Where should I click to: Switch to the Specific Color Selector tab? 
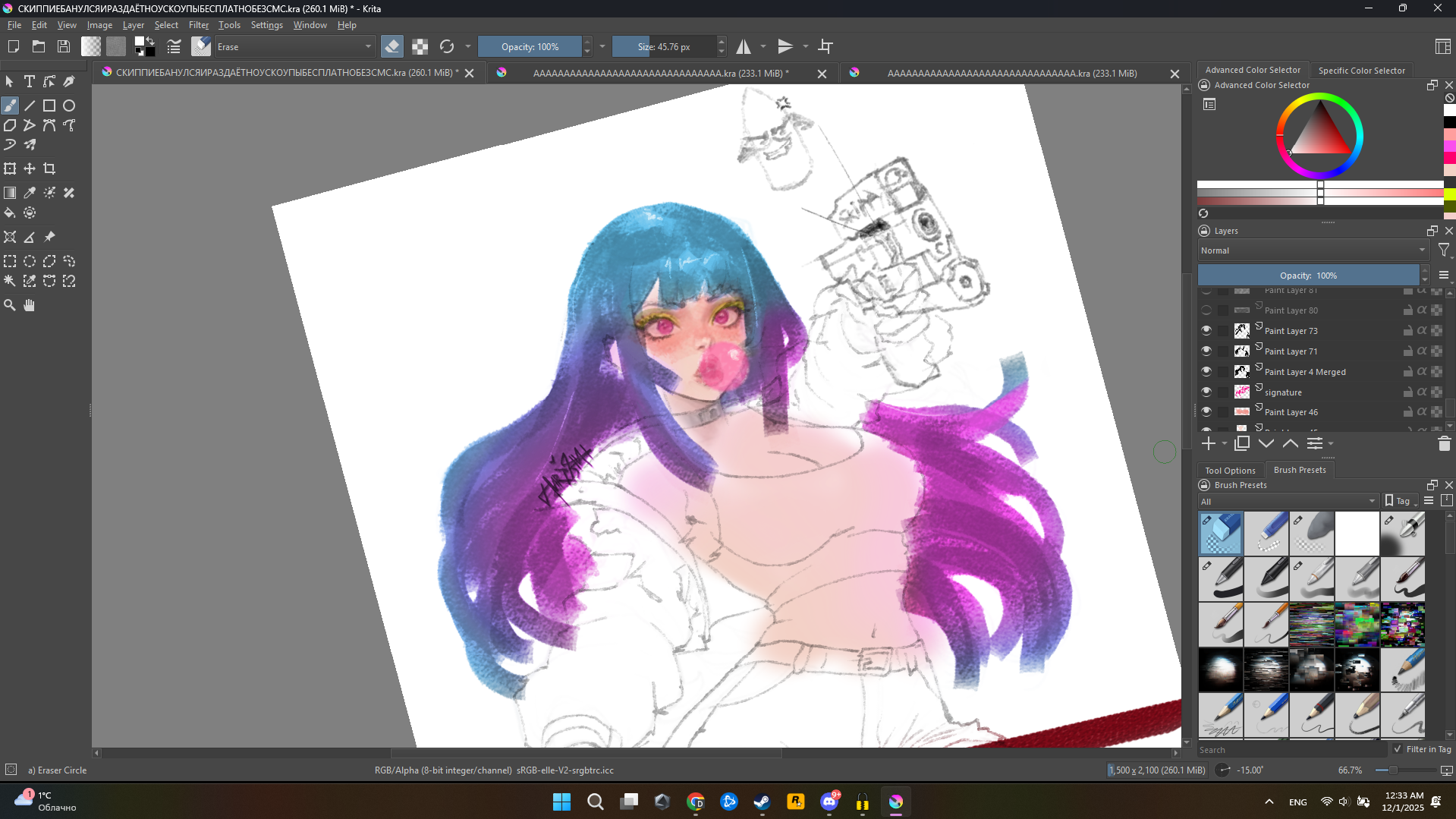(x=1362, y=71)
